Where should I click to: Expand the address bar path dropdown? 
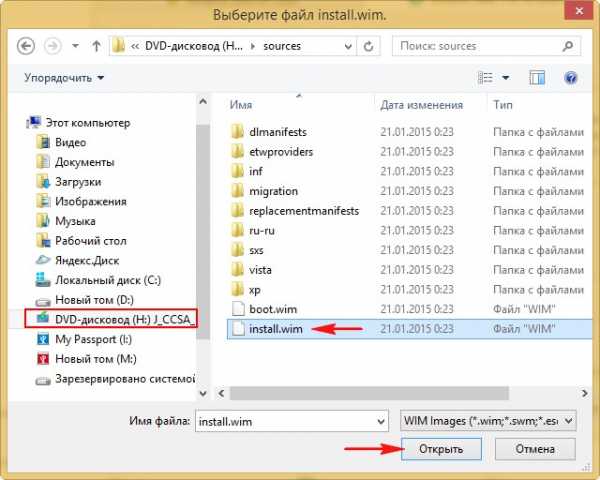(348, 46)
